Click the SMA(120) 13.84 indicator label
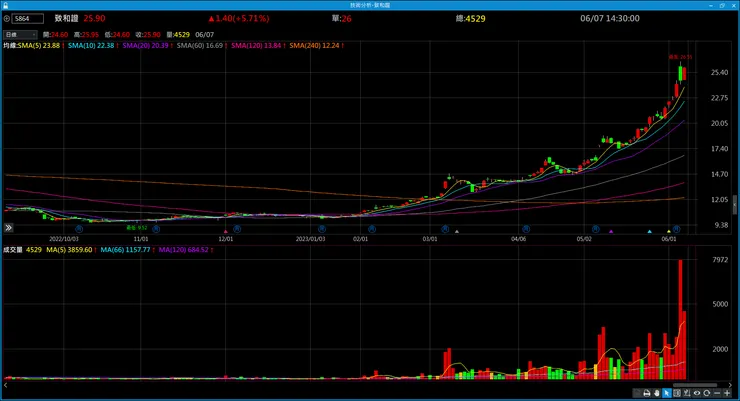This screenshot has width=740, height=401. [256, 45]
